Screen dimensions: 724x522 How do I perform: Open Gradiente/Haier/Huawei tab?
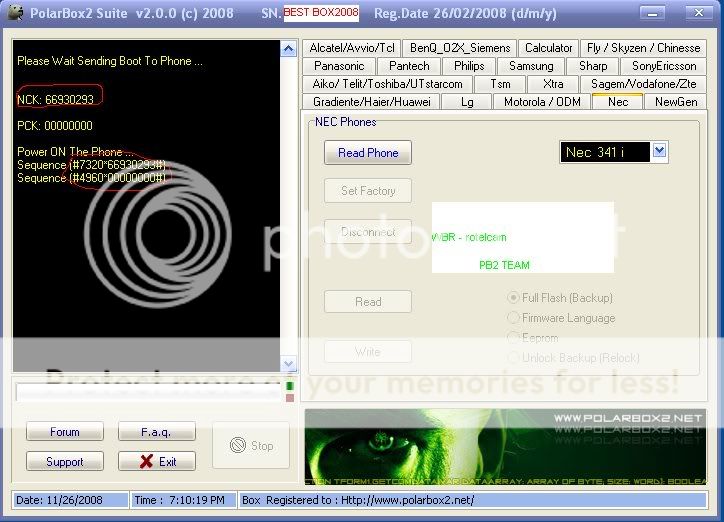pyautogui.click(x=371, y=102)
